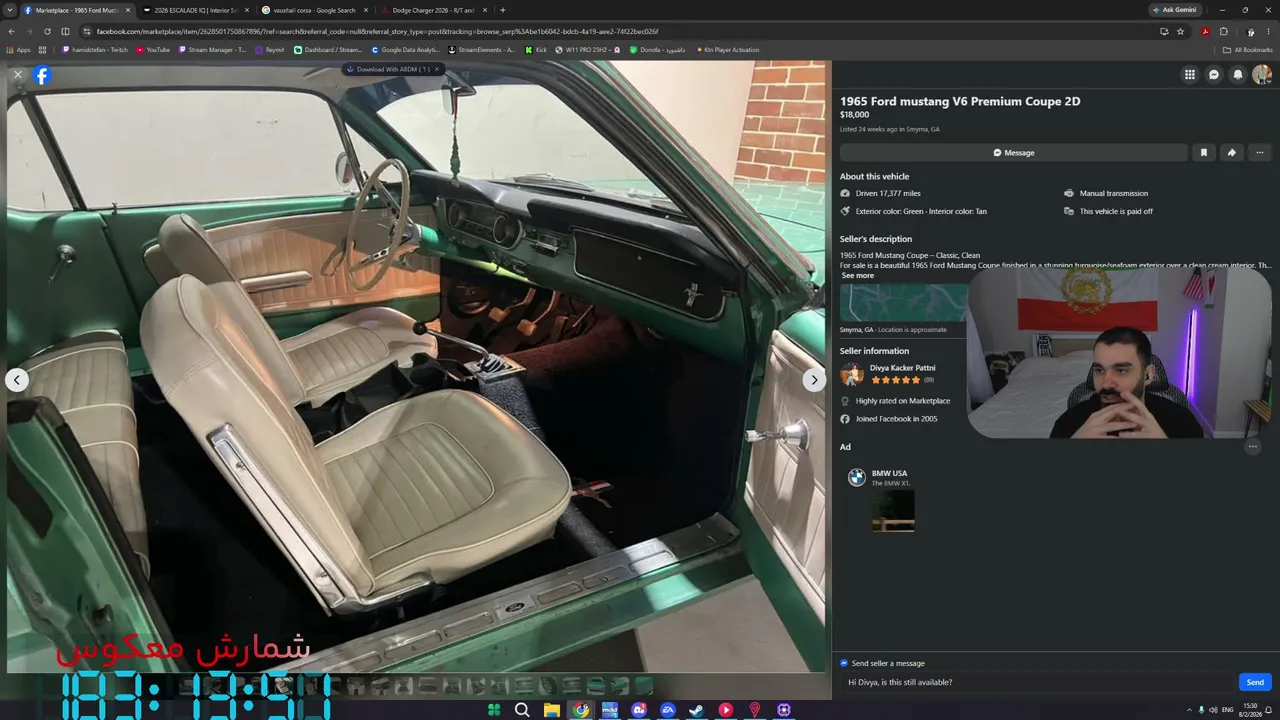Close the Dodge Charger 2026 tab
Image resolution: width=1280 pixels, height=720 pixels.
pos(485,10)
